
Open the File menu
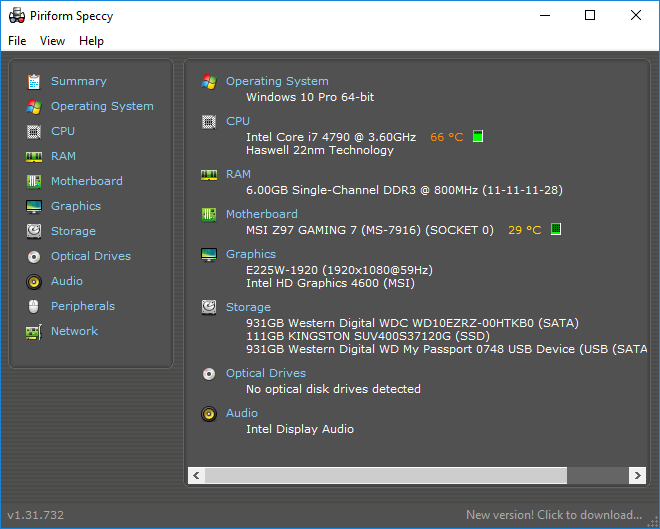tap(17, 41)
